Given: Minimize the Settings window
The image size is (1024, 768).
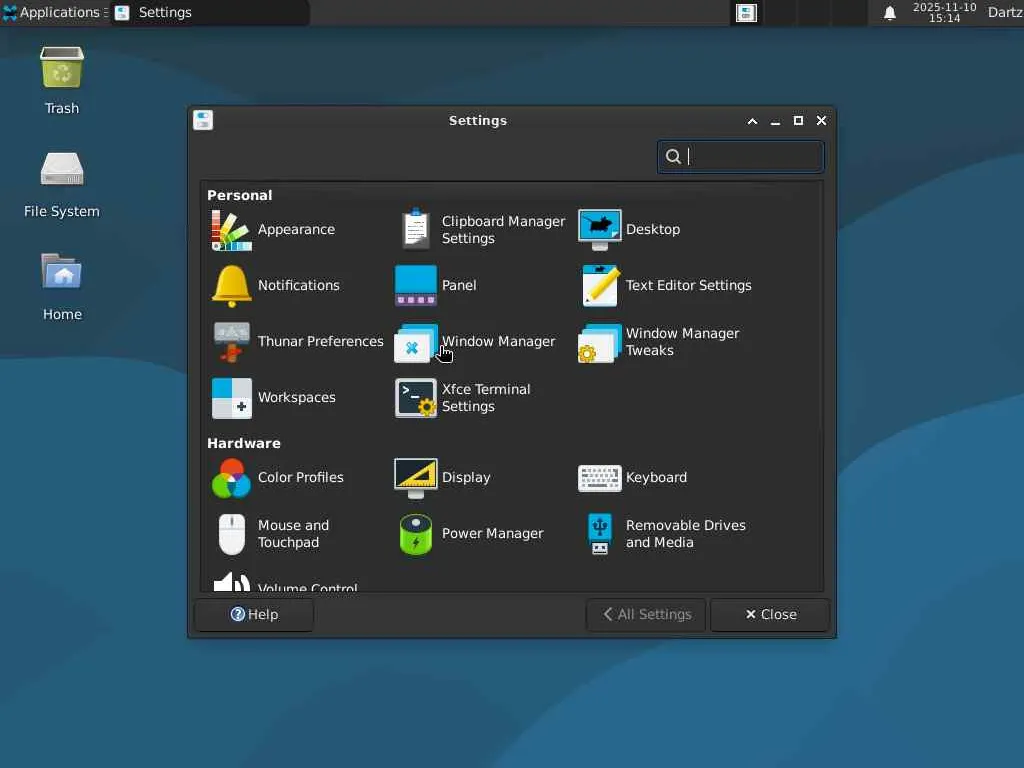Looking at the screenshot, I should (x=775, y=121).
